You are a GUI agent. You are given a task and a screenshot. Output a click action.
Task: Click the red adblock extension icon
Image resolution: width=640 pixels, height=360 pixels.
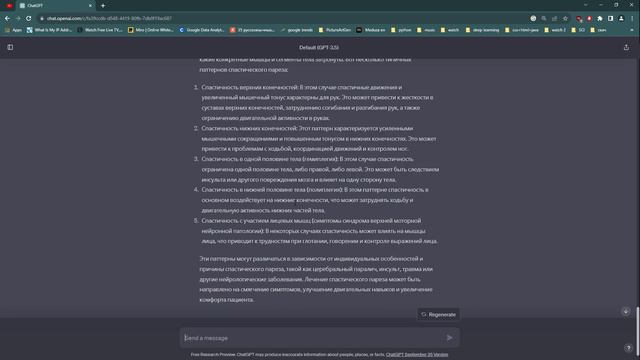[x=589, y=18]
